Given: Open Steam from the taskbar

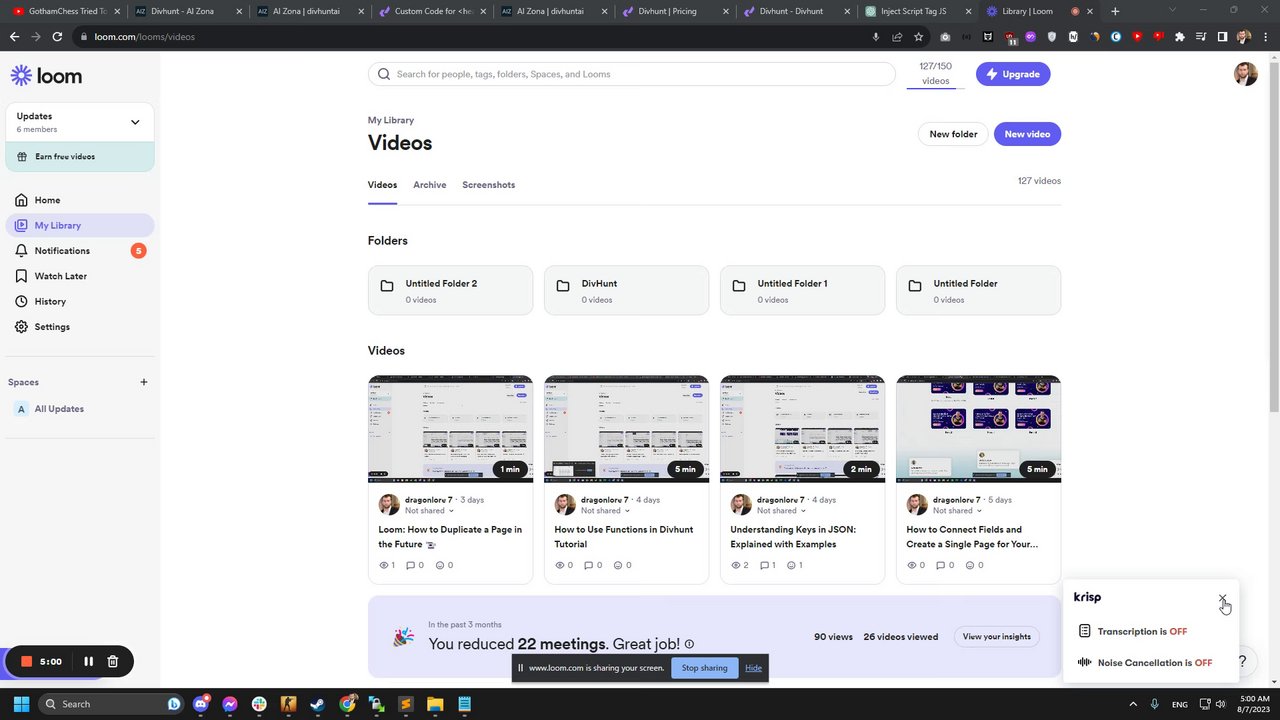Looking at the screenshot, I should pos(317,704).
